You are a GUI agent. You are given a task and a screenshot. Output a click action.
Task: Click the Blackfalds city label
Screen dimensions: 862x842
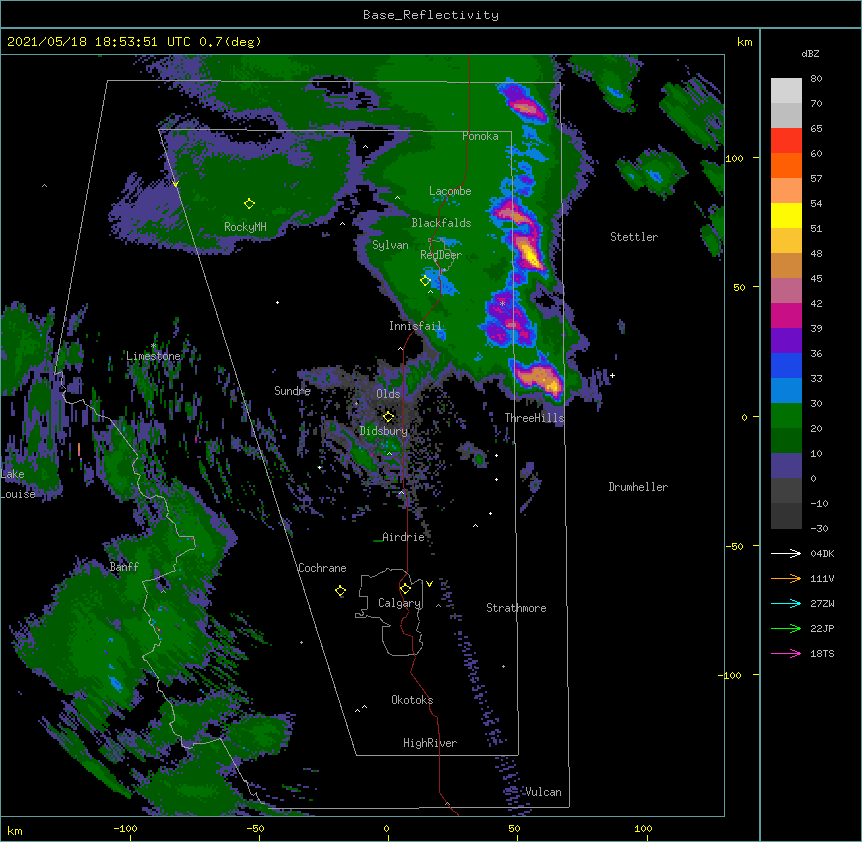tap(441, 223)
